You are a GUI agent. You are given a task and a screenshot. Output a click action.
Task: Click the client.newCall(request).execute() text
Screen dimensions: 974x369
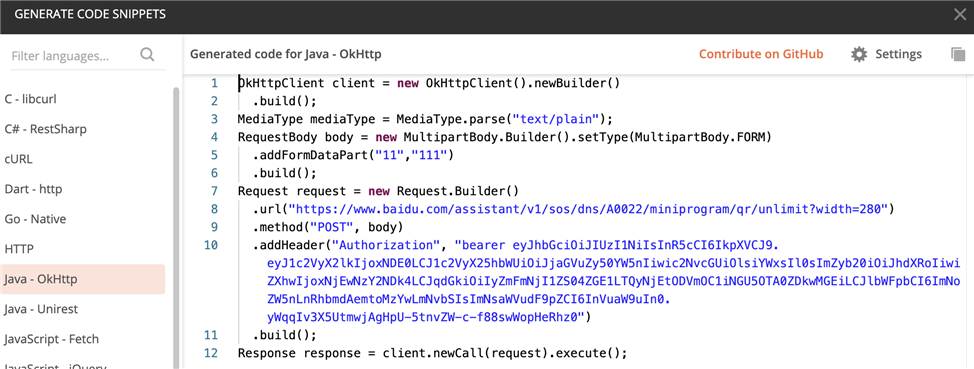click(x=501, y=353)
